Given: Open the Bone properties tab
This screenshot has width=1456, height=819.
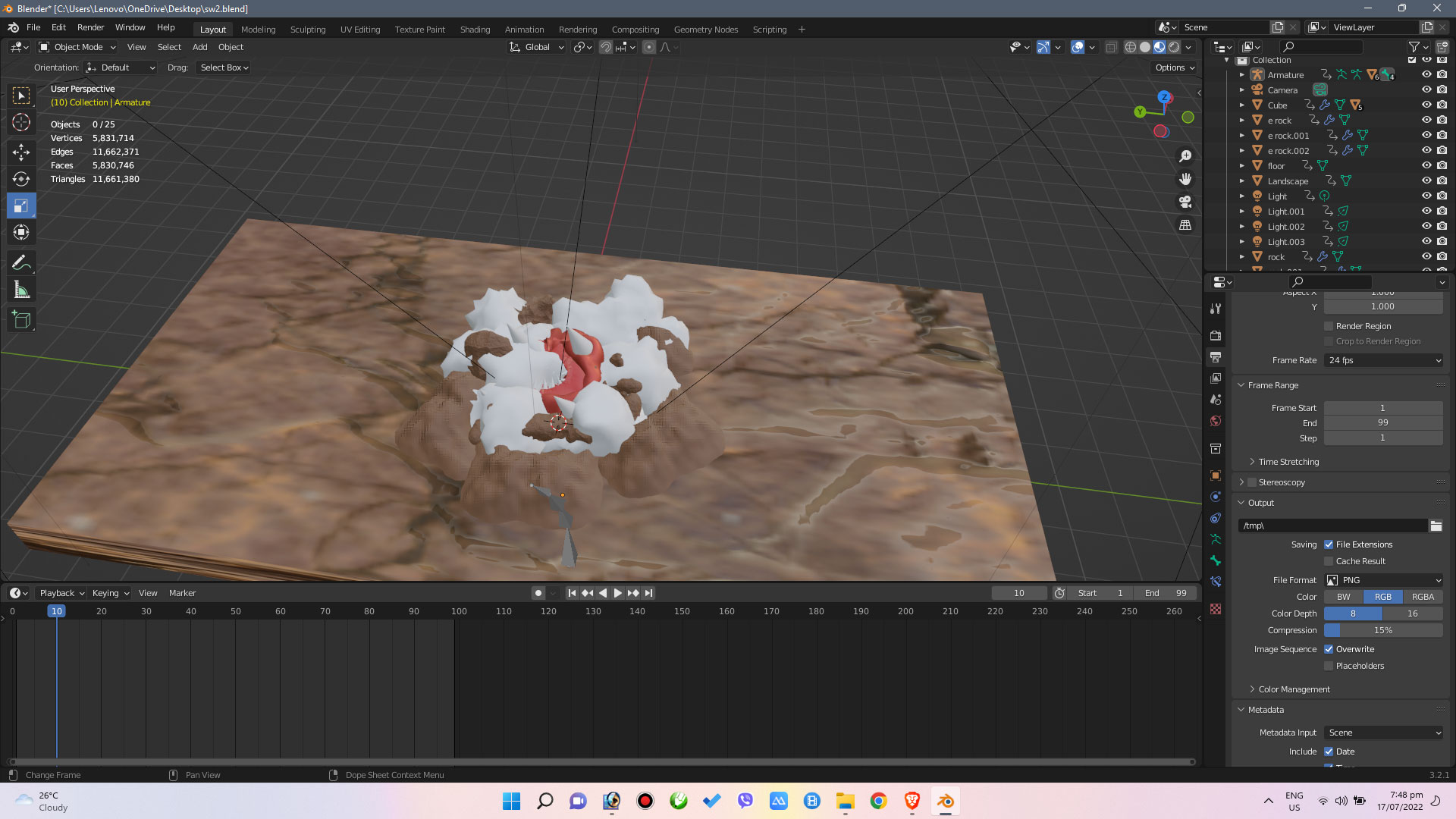Looking at the screenshot, I should click(1216, 560).
